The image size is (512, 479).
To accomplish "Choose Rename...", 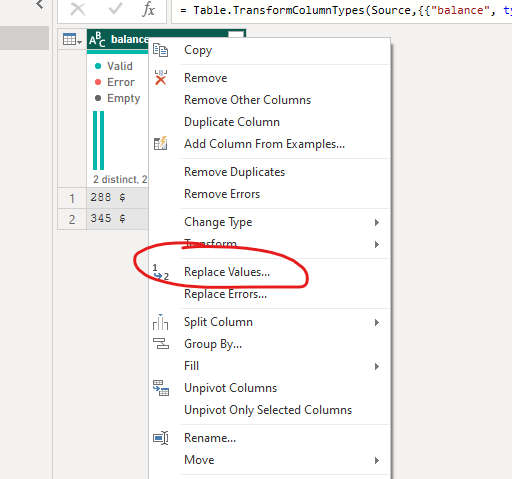I will (x=269, y=438).
